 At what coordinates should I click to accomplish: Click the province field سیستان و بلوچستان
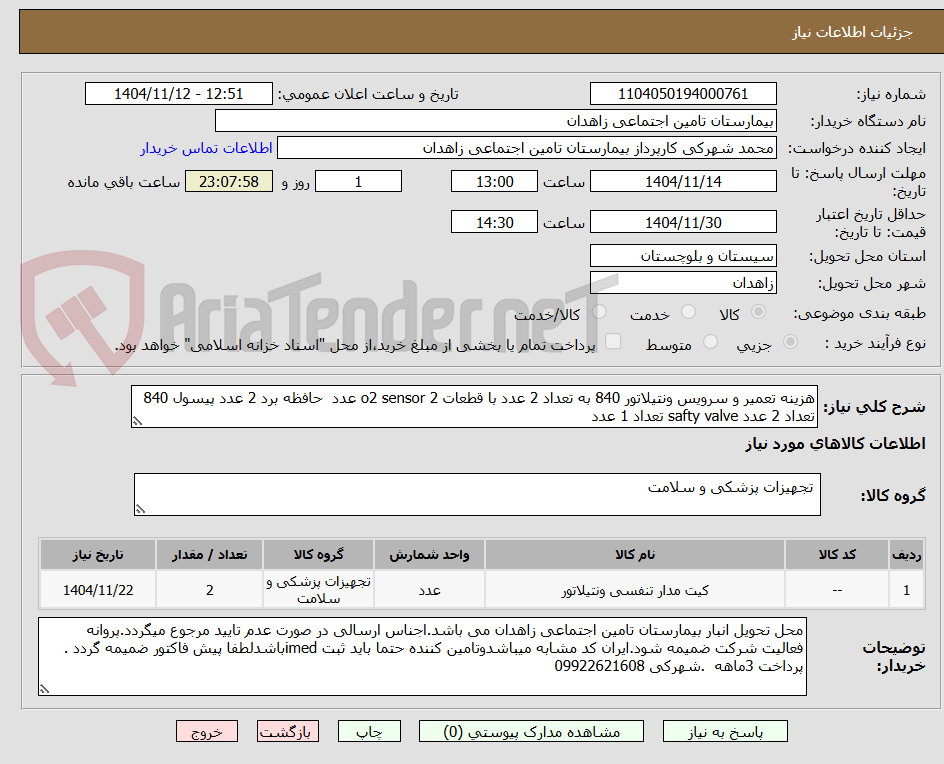point(683,256)
